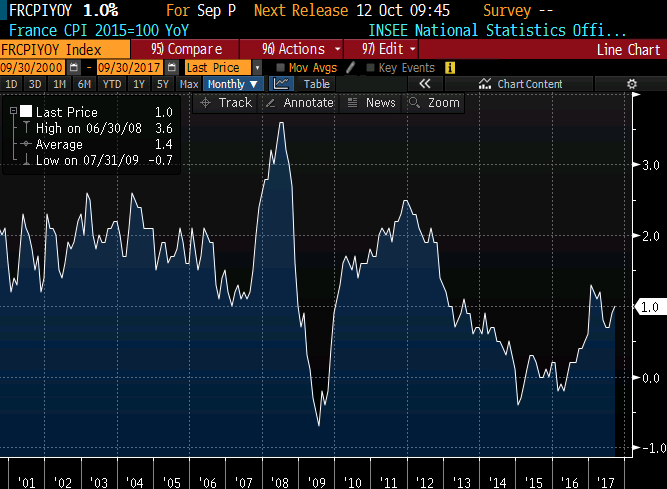Click the Track crosshair tool
This screenshot has width=667, height=489.
pyautogui.click(x=227, y=103)
